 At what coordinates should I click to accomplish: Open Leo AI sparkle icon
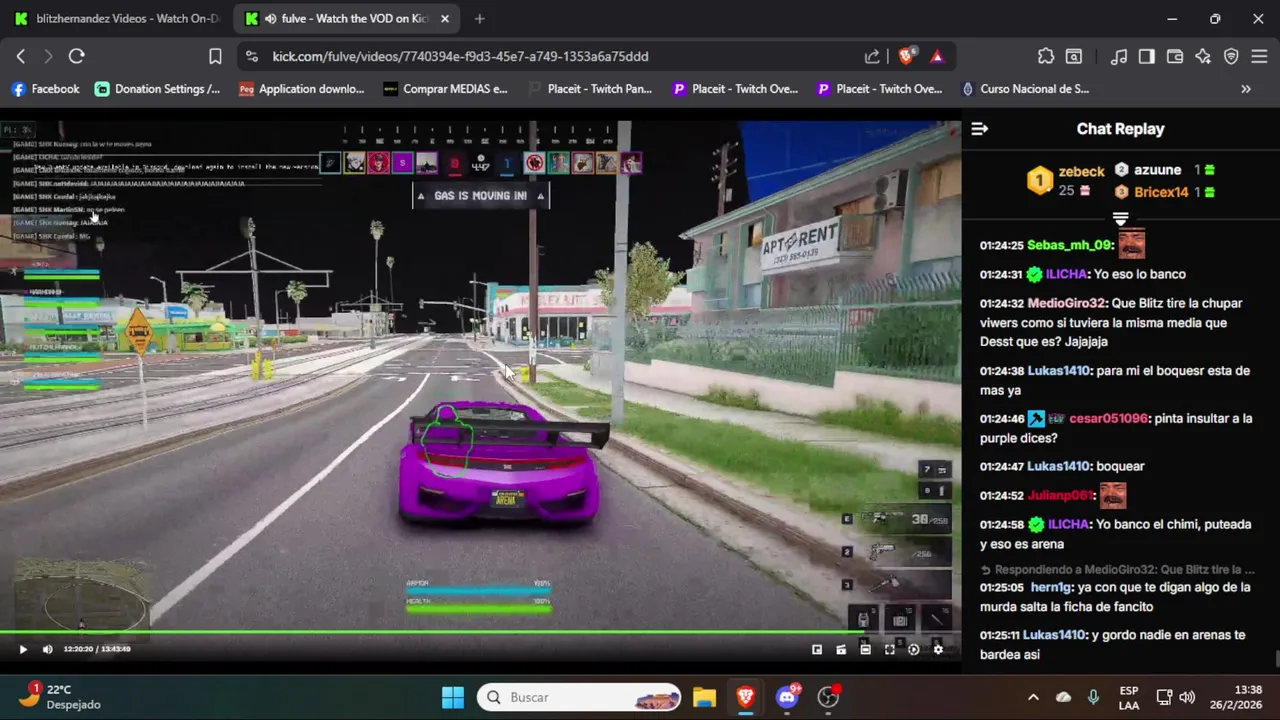1203,56
